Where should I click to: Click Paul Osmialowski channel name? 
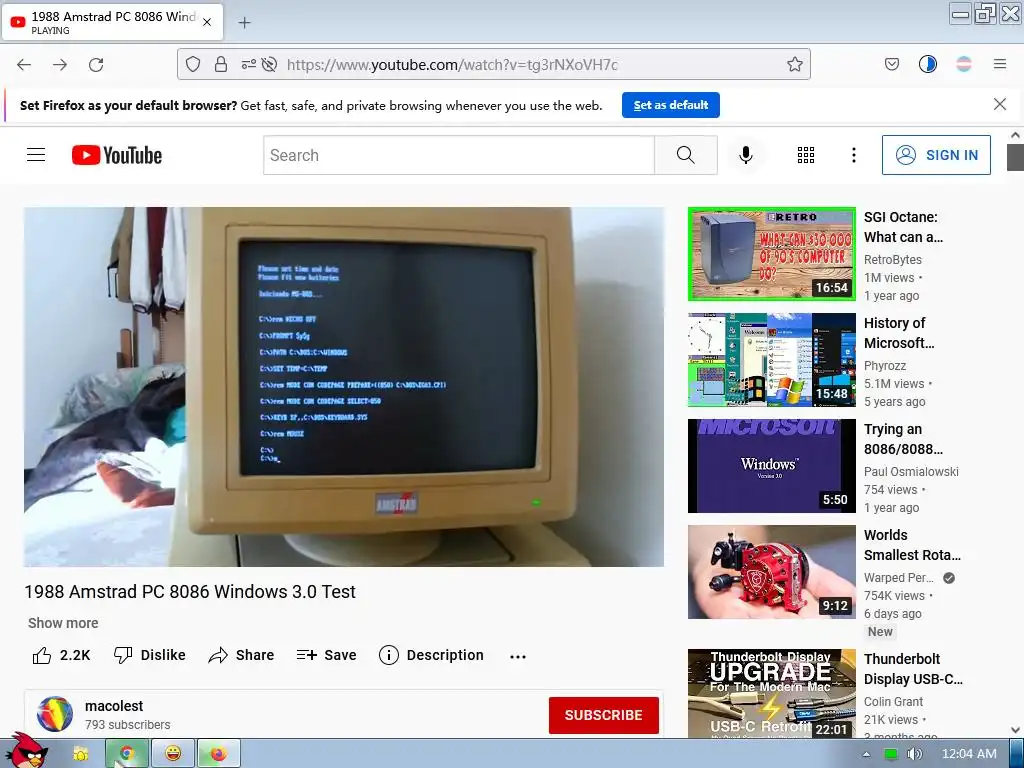pyautogui.click(x=911, y=472)
